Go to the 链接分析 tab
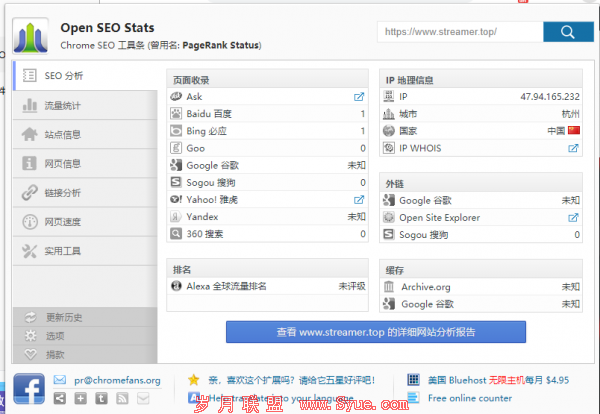 (85, 192)
